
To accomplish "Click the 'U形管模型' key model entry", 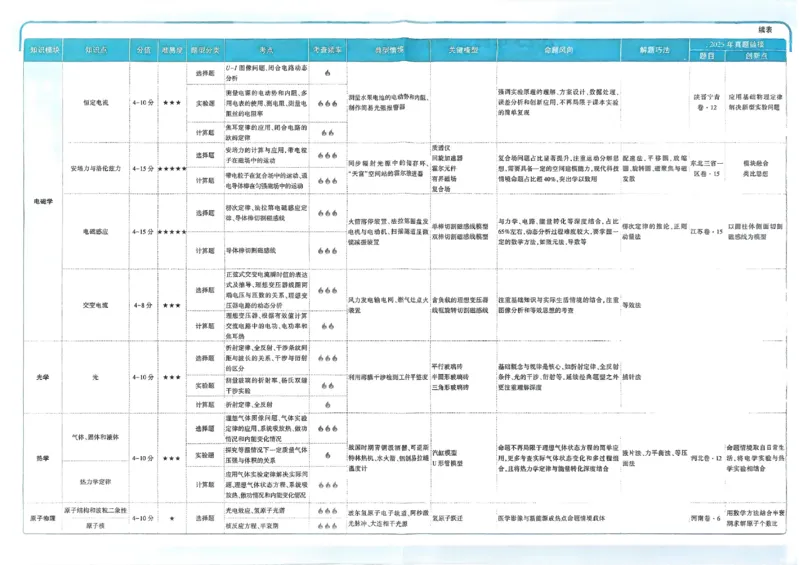I will [x=447, y=463].
